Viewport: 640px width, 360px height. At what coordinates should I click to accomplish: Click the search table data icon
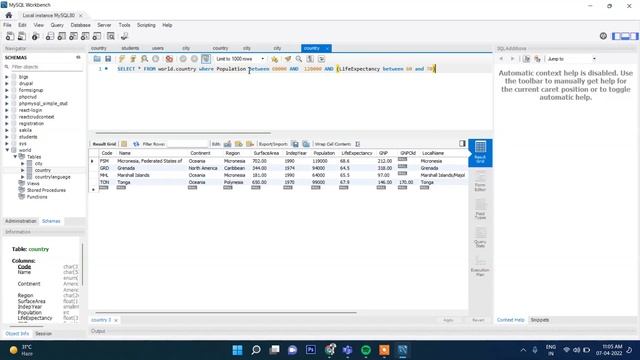[x=111, y=36]
